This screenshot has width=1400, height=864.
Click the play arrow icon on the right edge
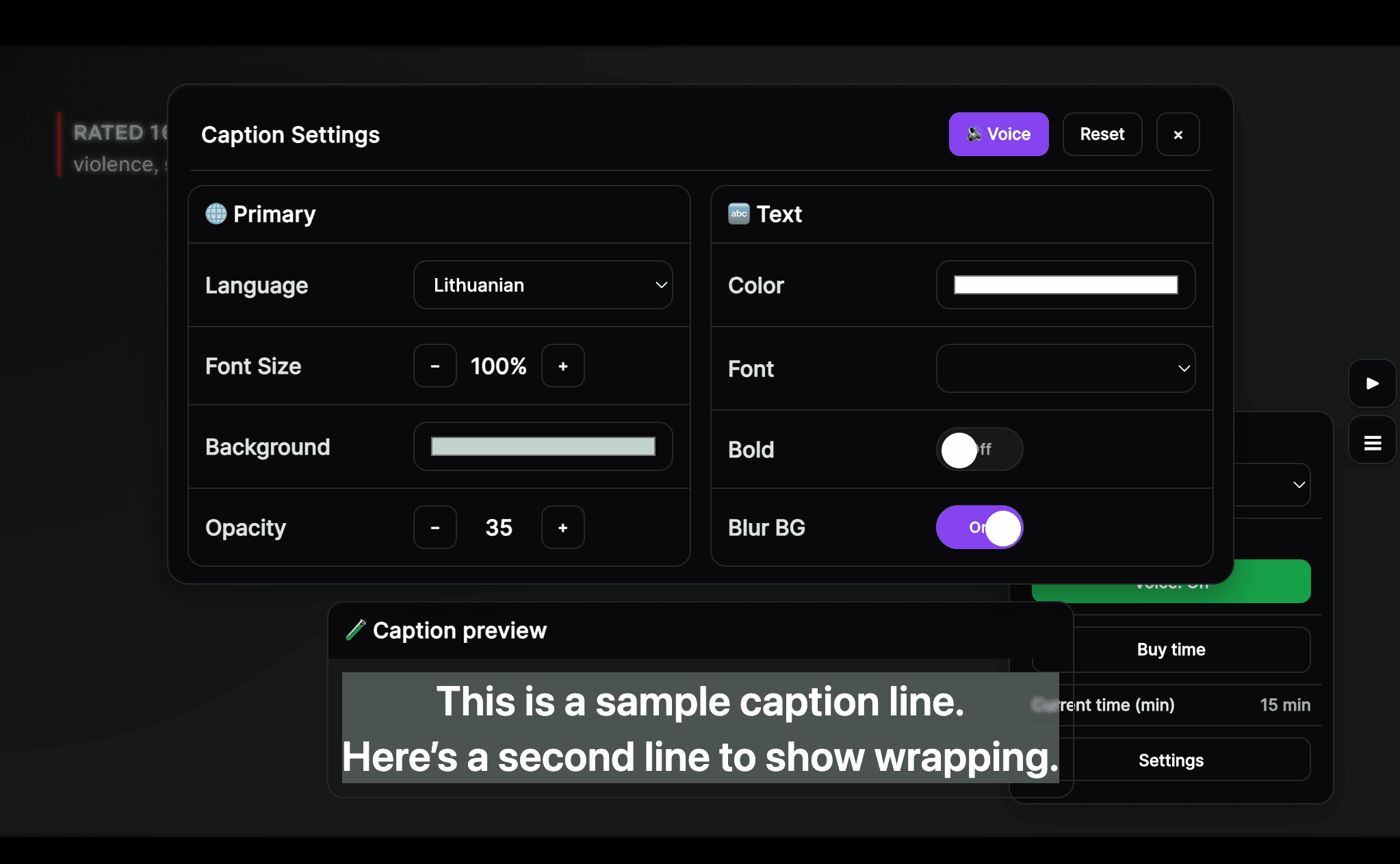[x=1372, y=384]
